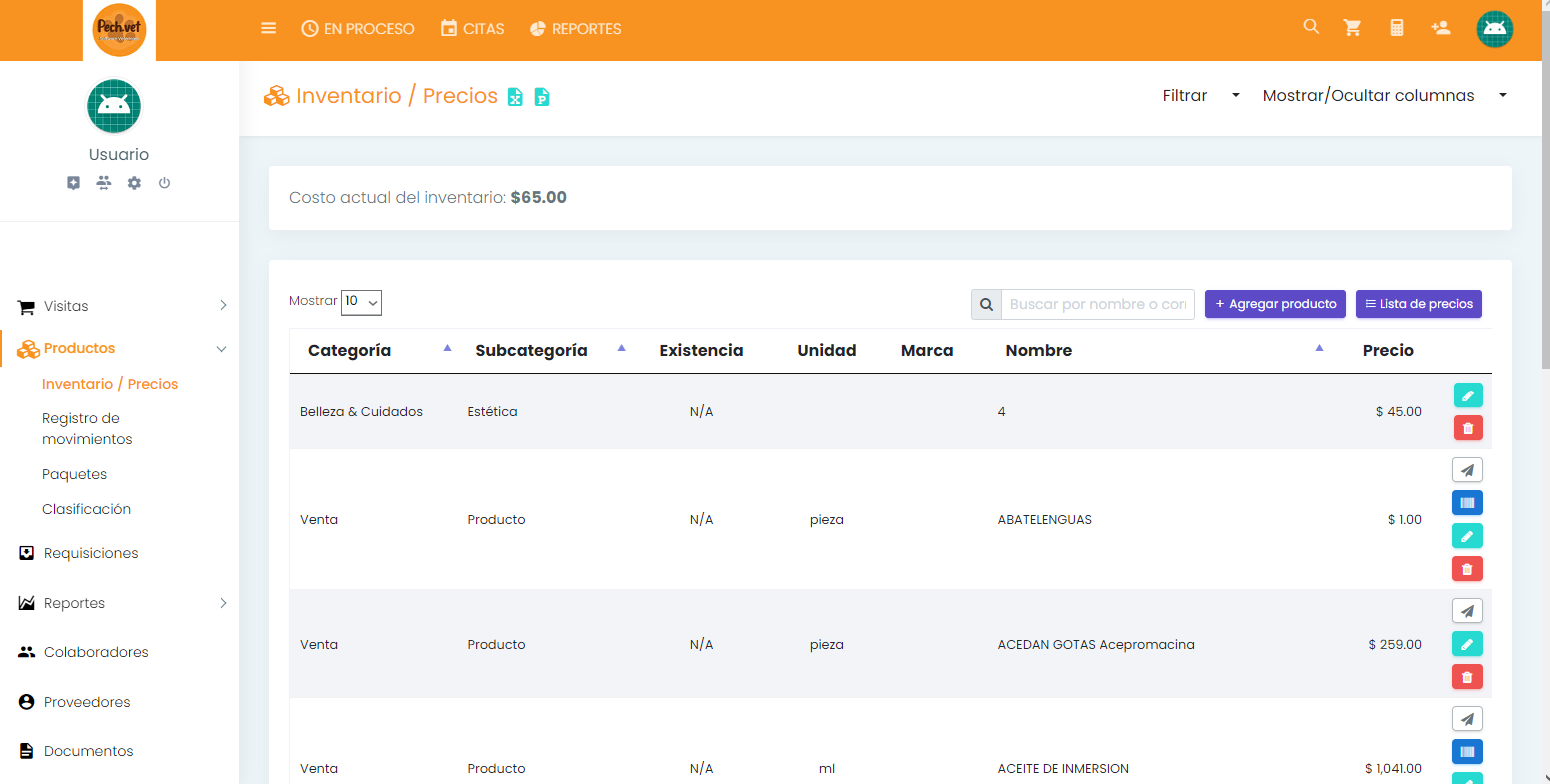Open the calculator icon in header

tap(1397, 28)
